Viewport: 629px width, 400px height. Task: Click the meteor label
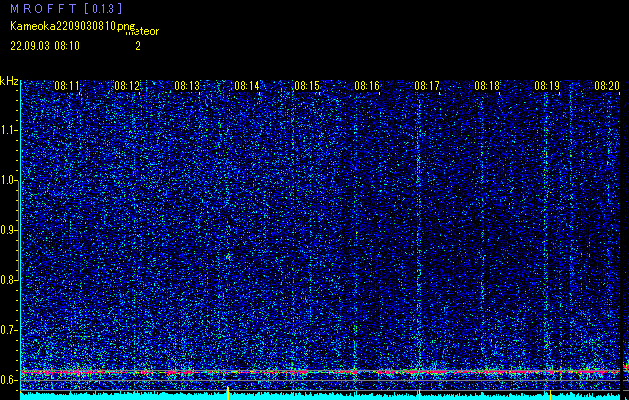[x=142, y=31]
